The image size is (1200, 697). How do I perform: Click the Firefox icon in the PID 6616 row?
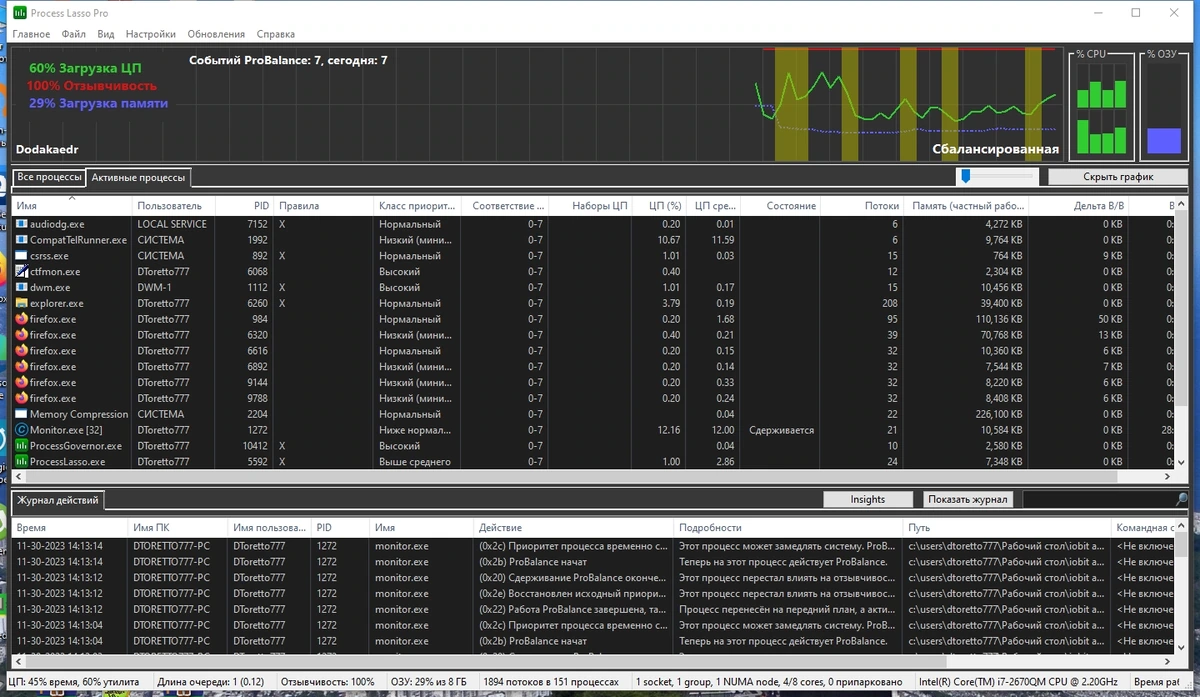(x=21, y=351)
